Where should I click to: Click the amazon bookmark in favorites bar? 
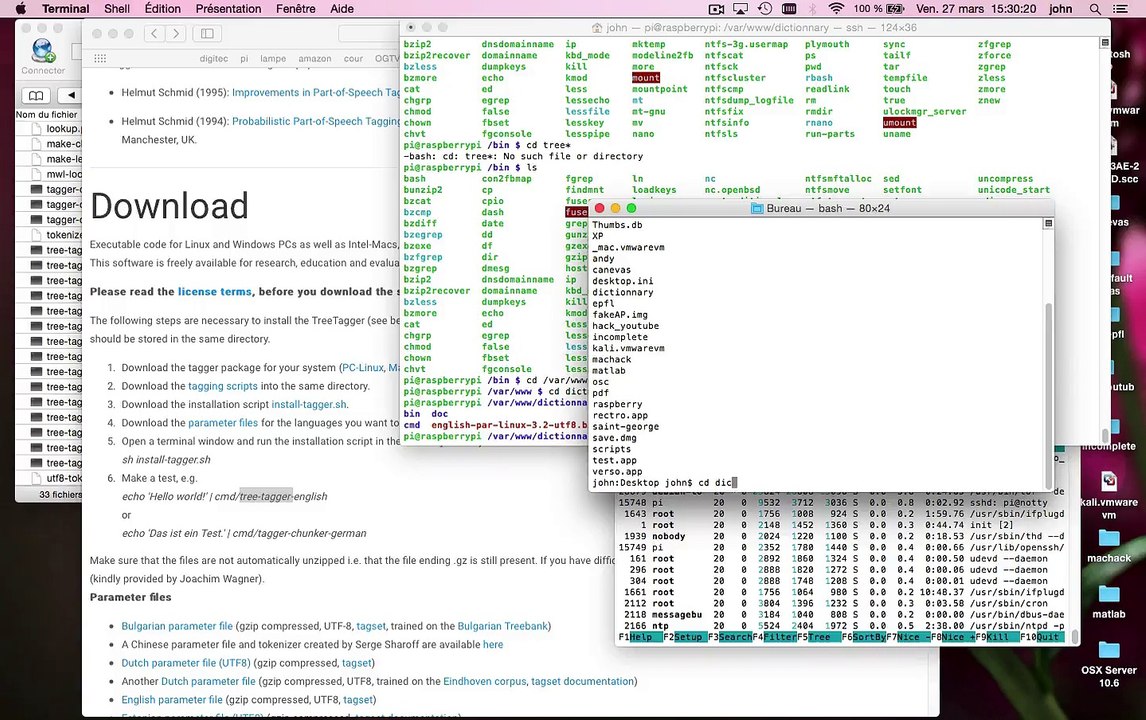click(x=314, y=59)
